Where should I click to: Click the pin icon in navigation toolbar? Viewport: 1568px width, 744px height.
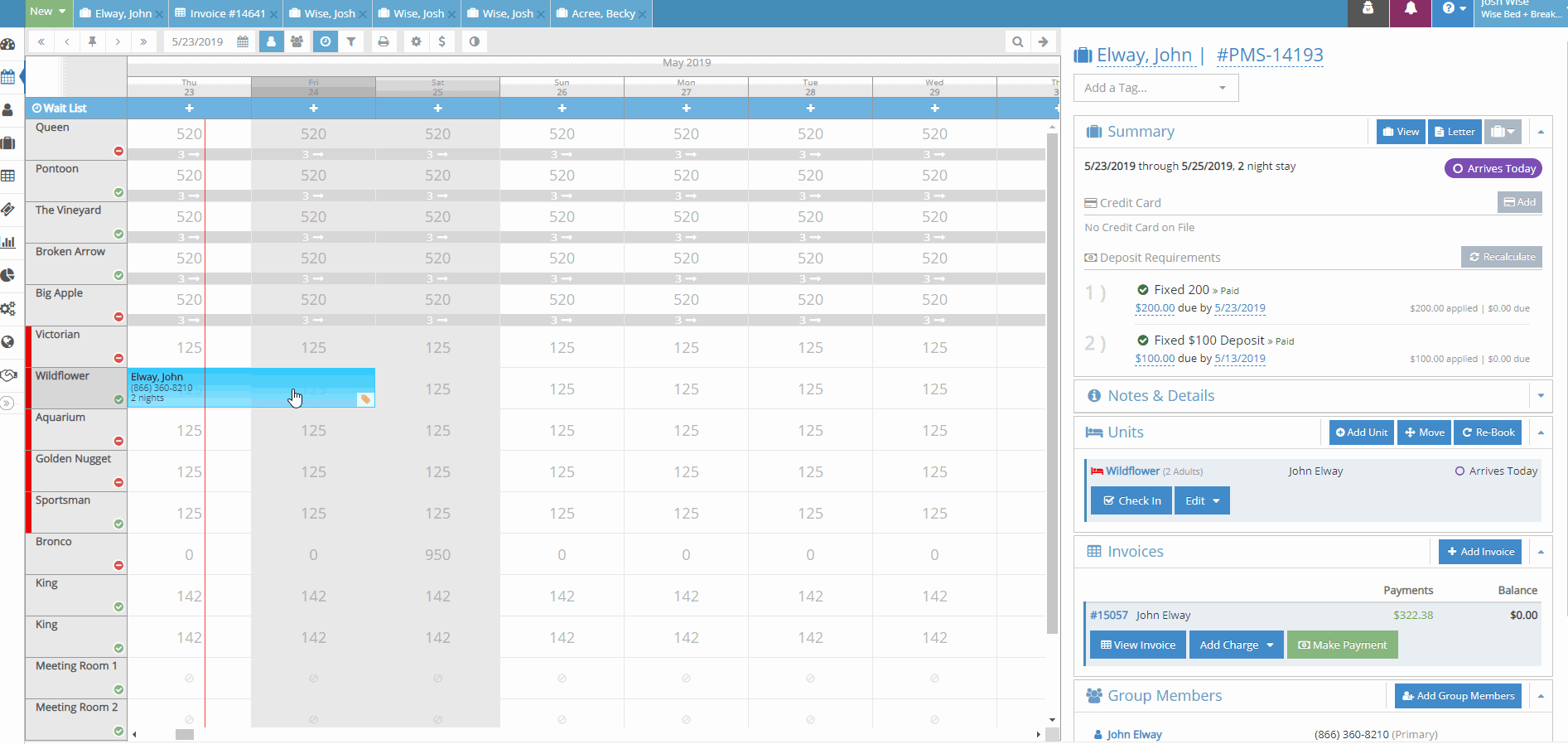coord(93,41)
